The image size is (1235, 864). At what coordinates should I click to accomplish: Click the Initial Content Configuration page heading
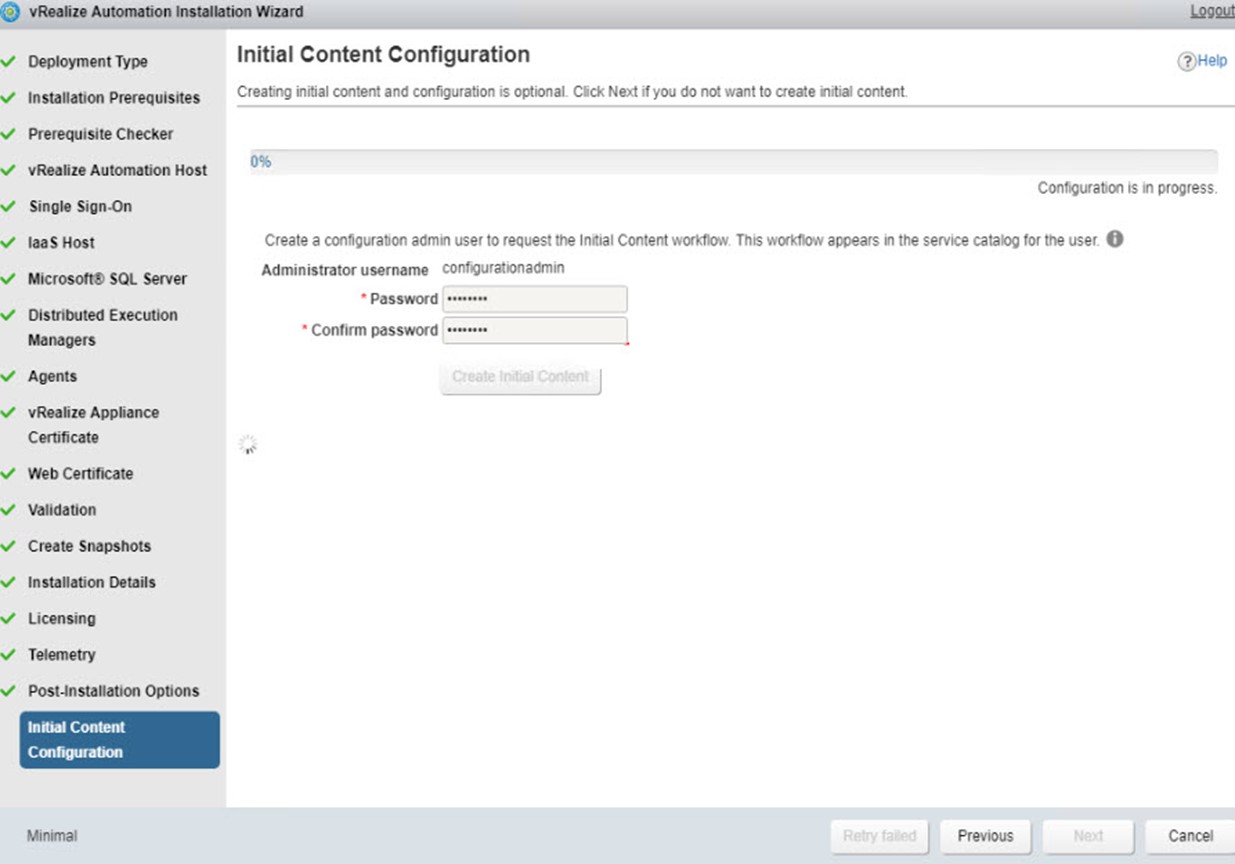pos(383,55)
